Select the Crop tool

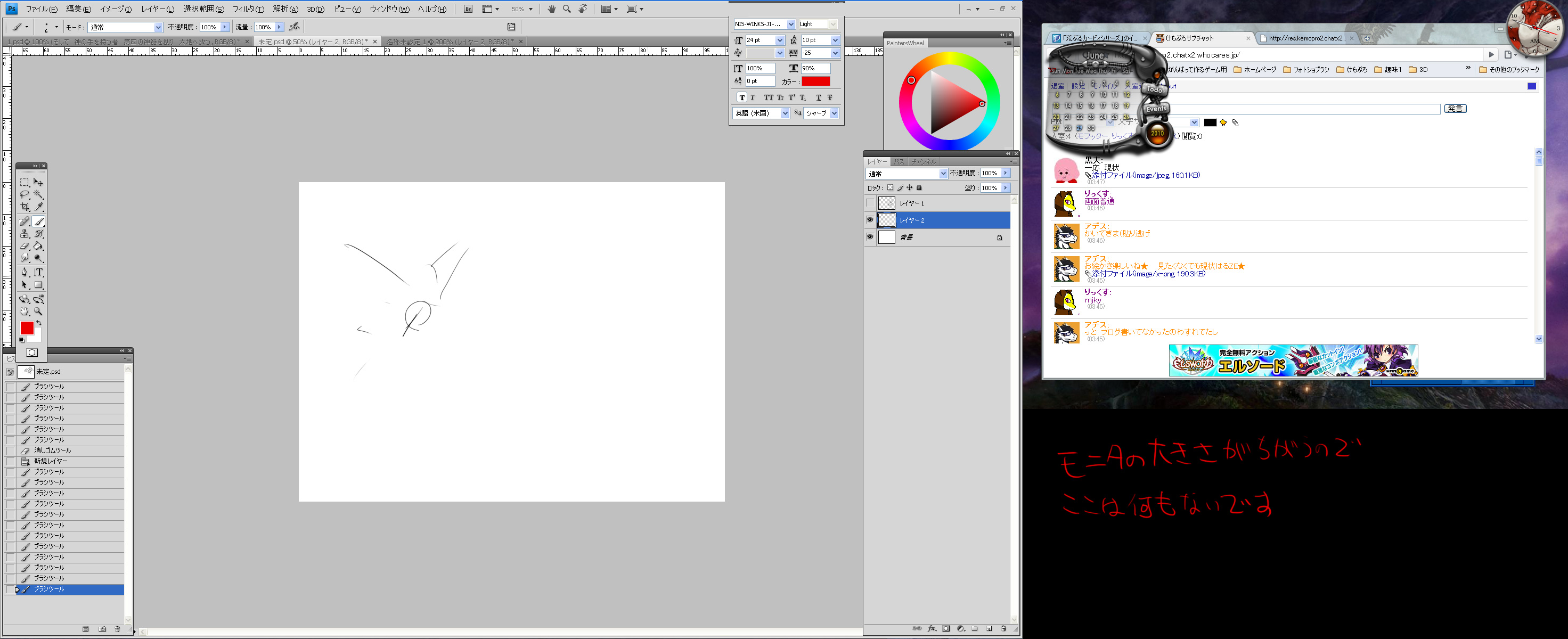tap(24, 207)
